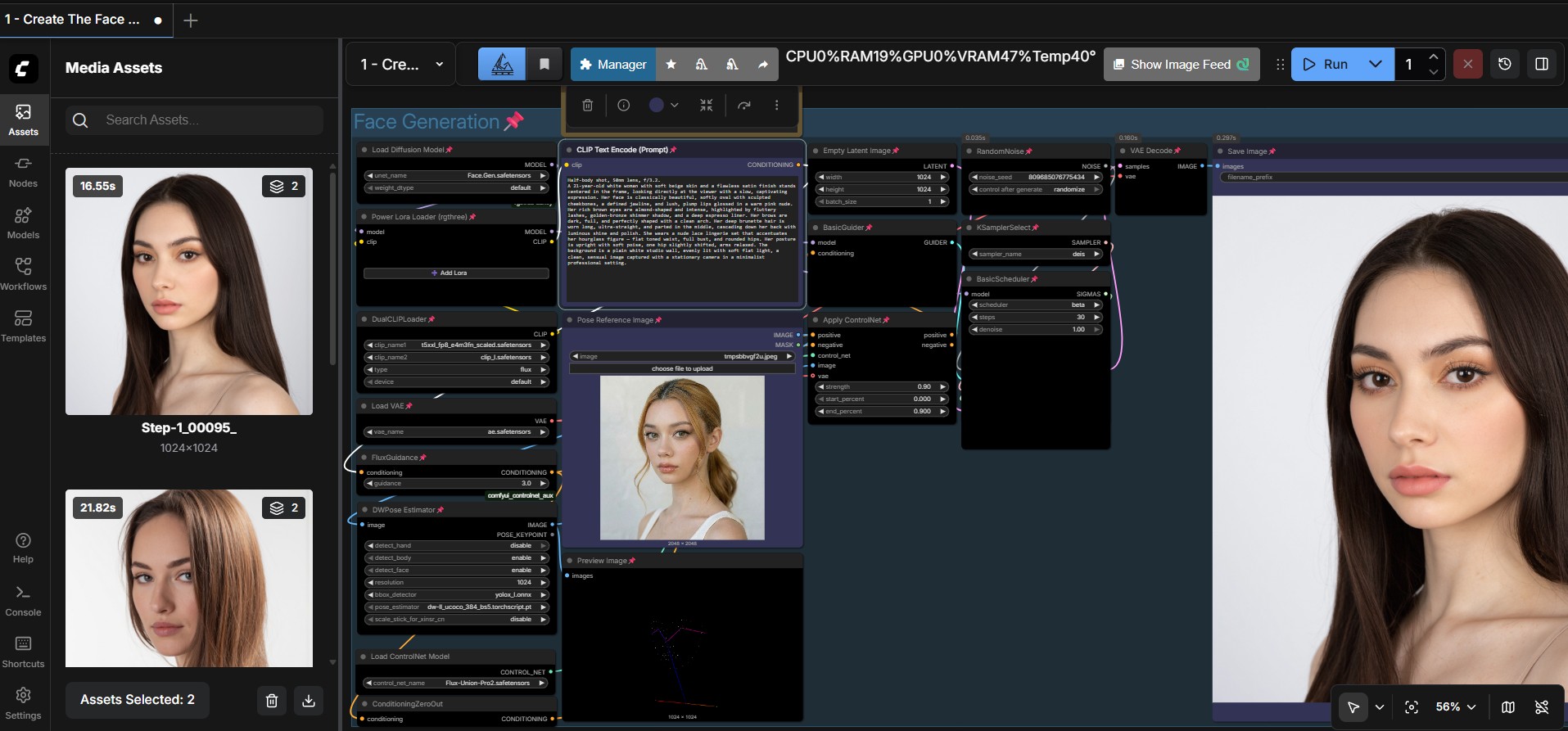Click choose file to upload button
The image size is (1568, 731).
tap(682, 368)
